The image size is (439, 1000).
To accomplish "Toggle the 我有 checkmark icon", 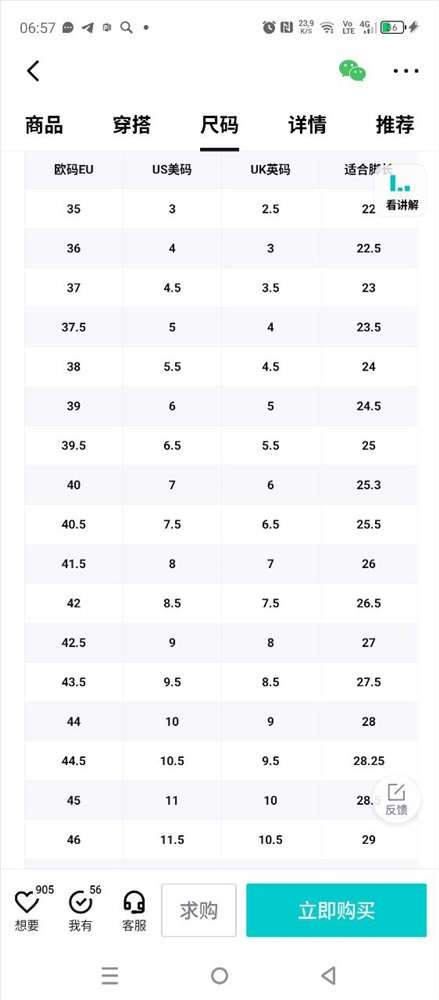I will 80,902.
